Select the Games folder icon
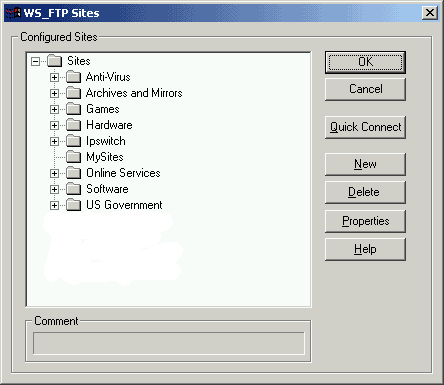This screenshot has width=444, height=385. (73, 109)
